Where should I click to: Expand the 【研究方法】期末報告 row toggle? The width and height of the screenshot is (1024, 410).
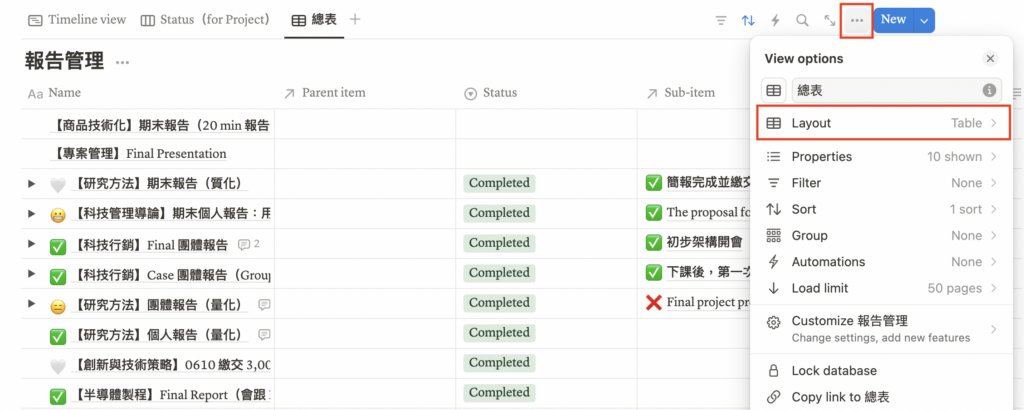(x=31, y=184)
